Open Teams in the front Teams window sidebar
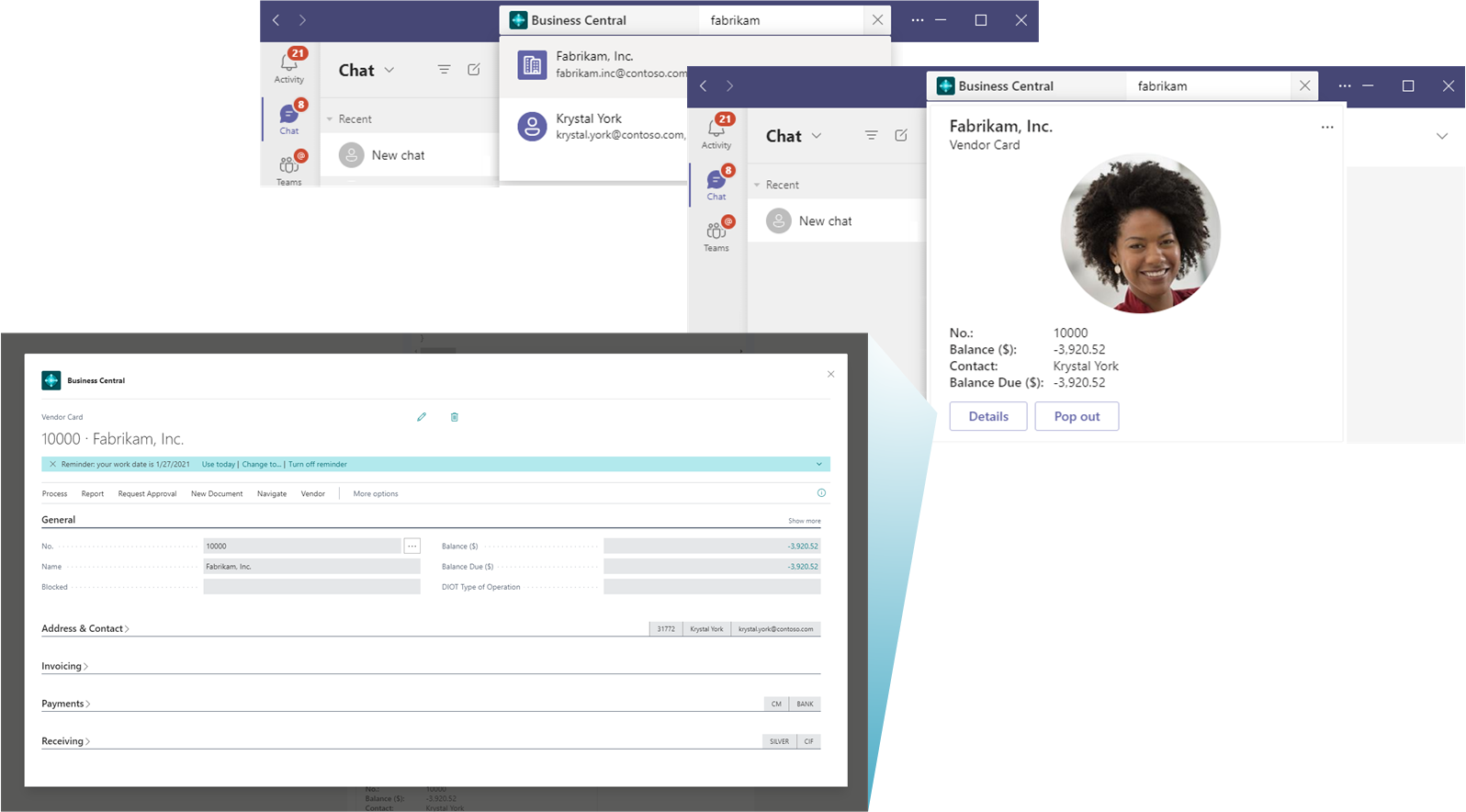The image size is (1466, 812). click(x=716, y=235)
